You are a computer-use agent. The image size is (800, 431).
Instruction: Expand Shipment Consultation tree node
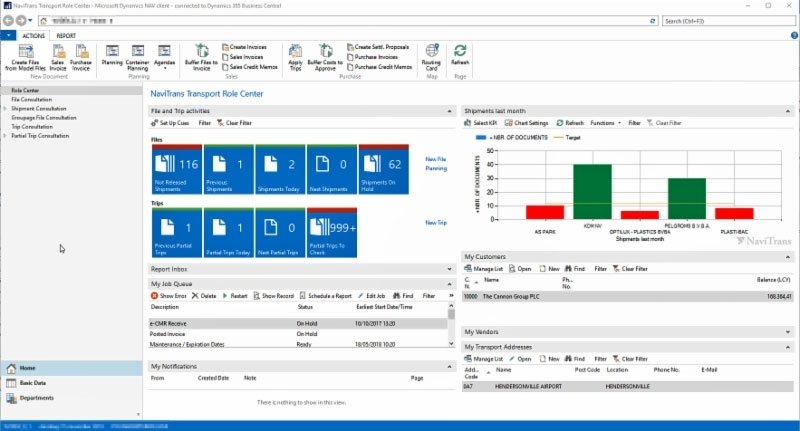coord(5,109)
